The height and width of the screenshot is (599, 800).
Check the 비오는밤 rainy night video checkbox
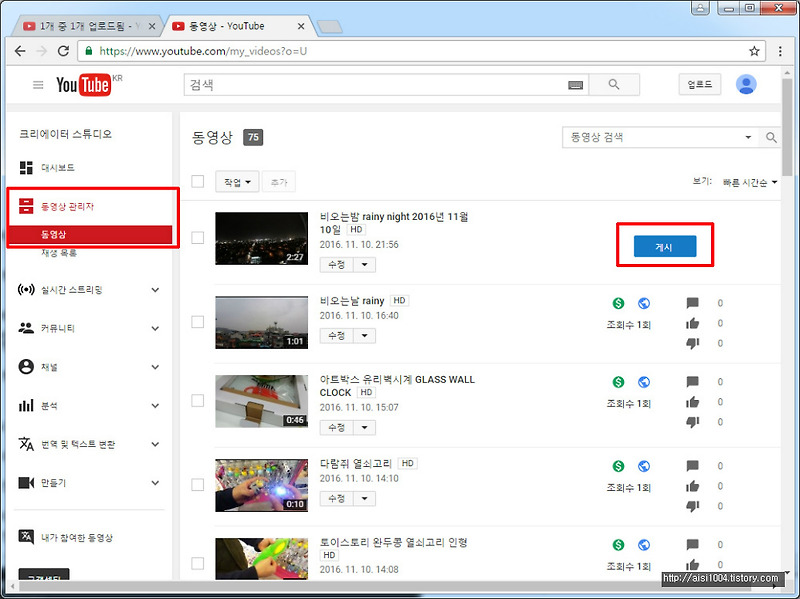tap(197, 238)
